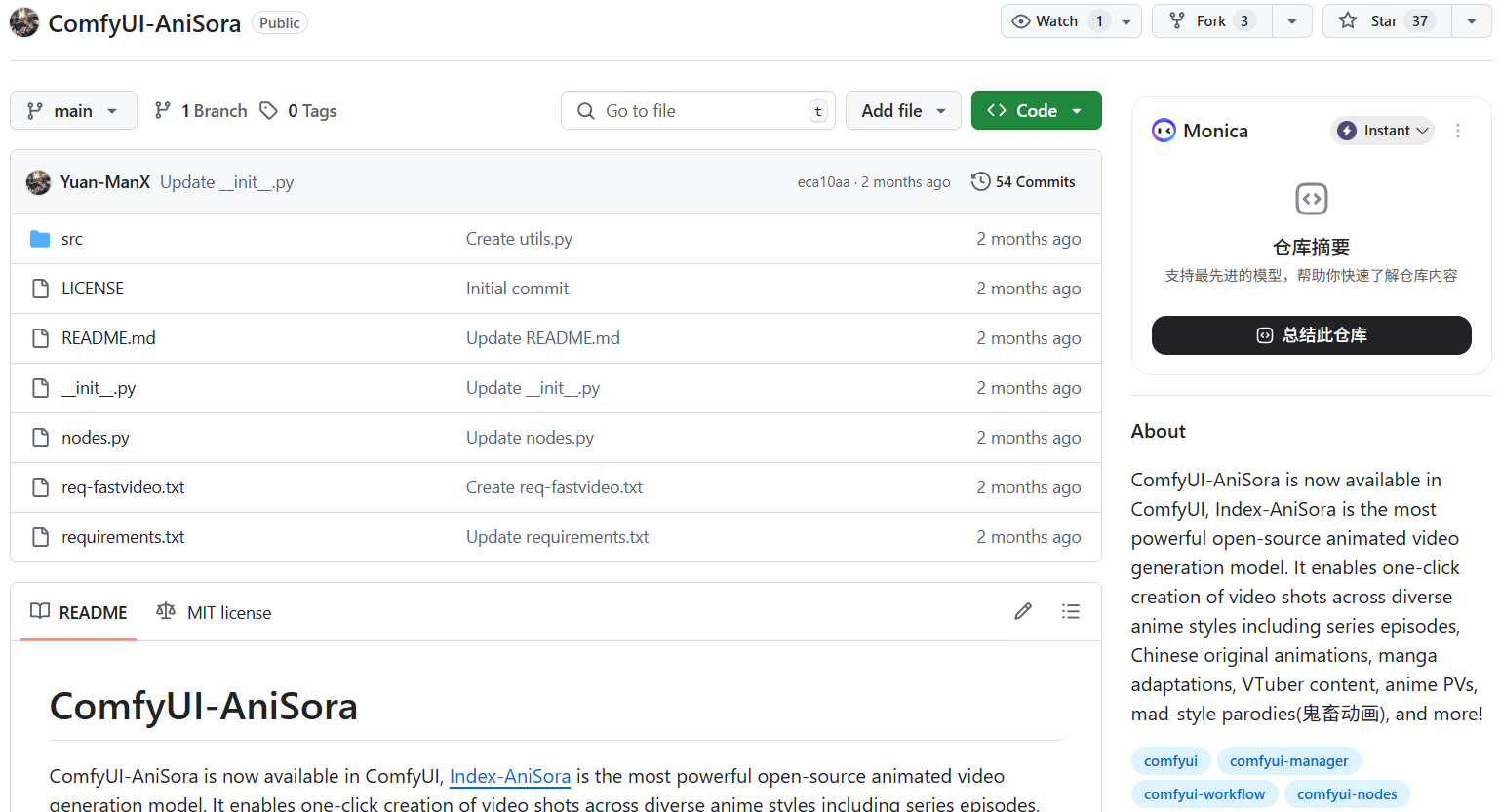The image size is (1500, 812).
Task: Open the comfyui topic tag
Action: [x=1170, y=761]
